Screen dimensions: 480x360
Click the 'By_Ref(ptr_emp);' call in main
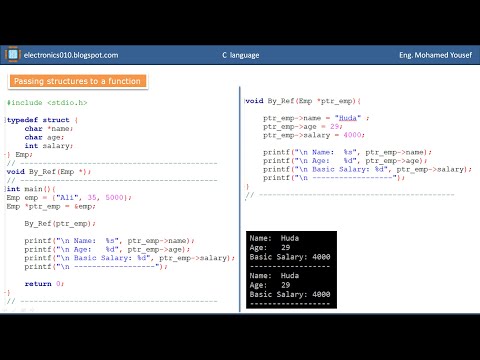[x=60, y=224]
